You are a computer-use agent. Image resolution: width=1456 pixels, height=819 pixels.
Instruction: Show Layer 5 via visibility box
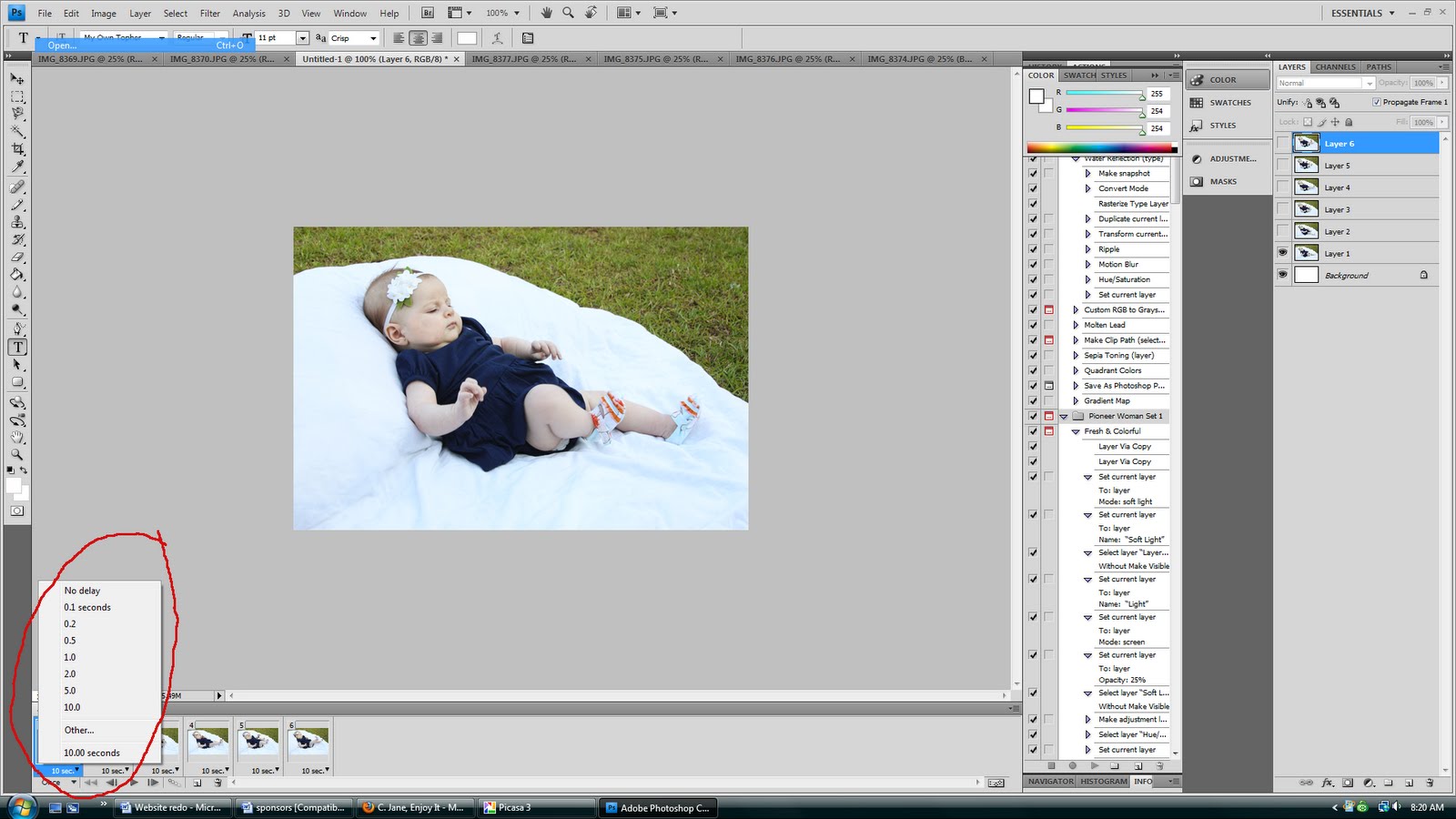[x=1283, y=166]
